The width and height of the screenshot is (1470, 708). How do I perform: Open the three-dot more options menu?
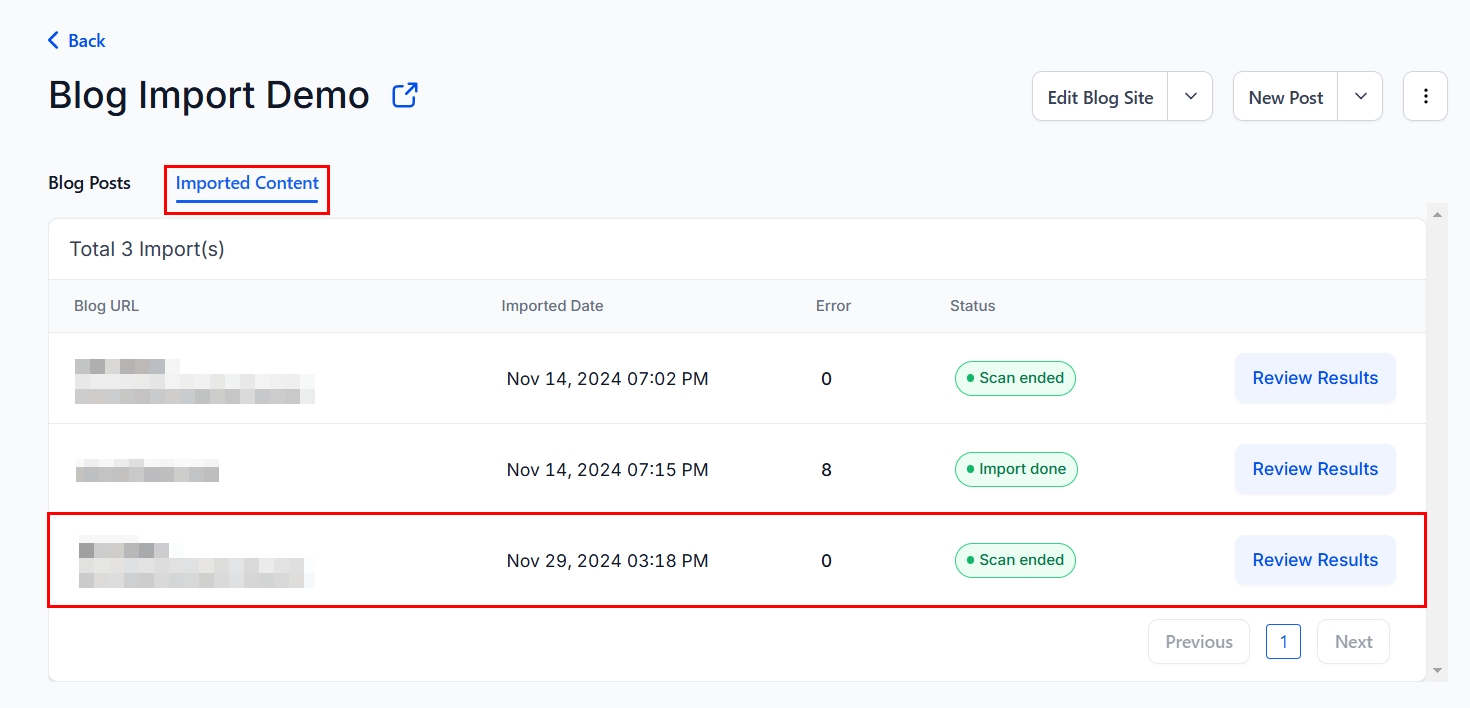pos(1425,97)
